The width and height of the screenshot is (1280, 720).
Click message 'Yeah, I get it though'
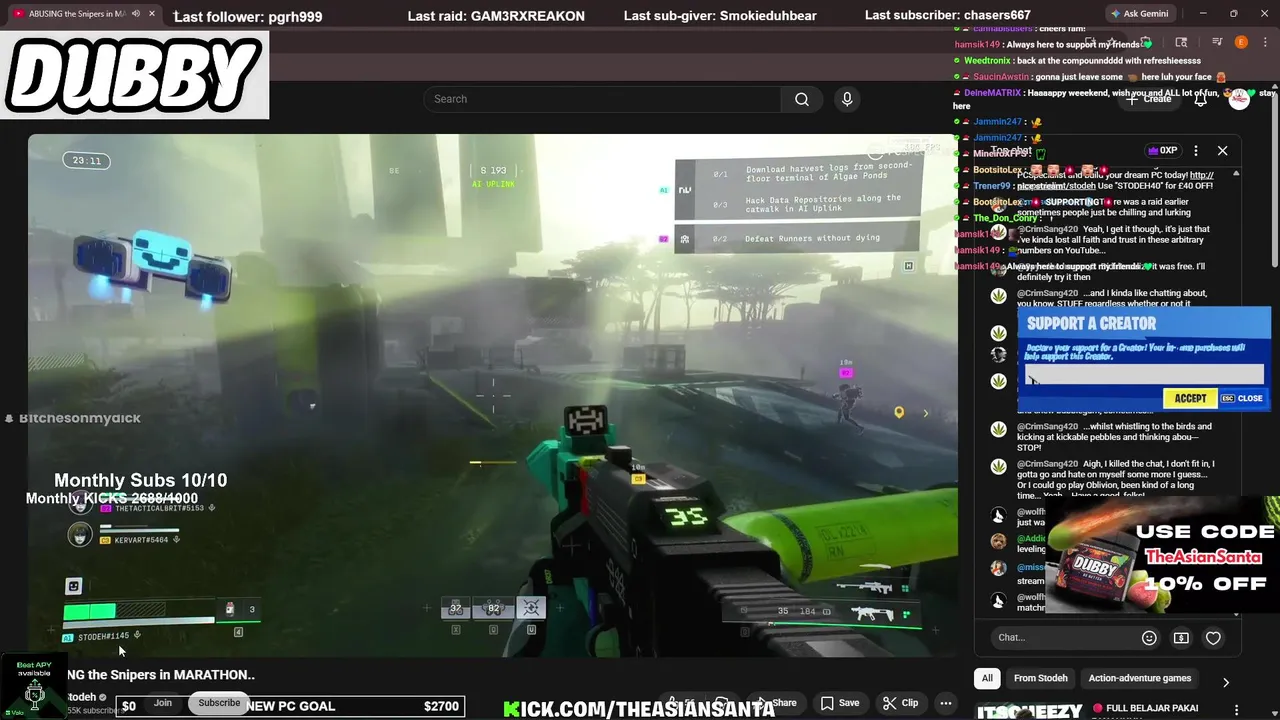(x=1114, y=240)
